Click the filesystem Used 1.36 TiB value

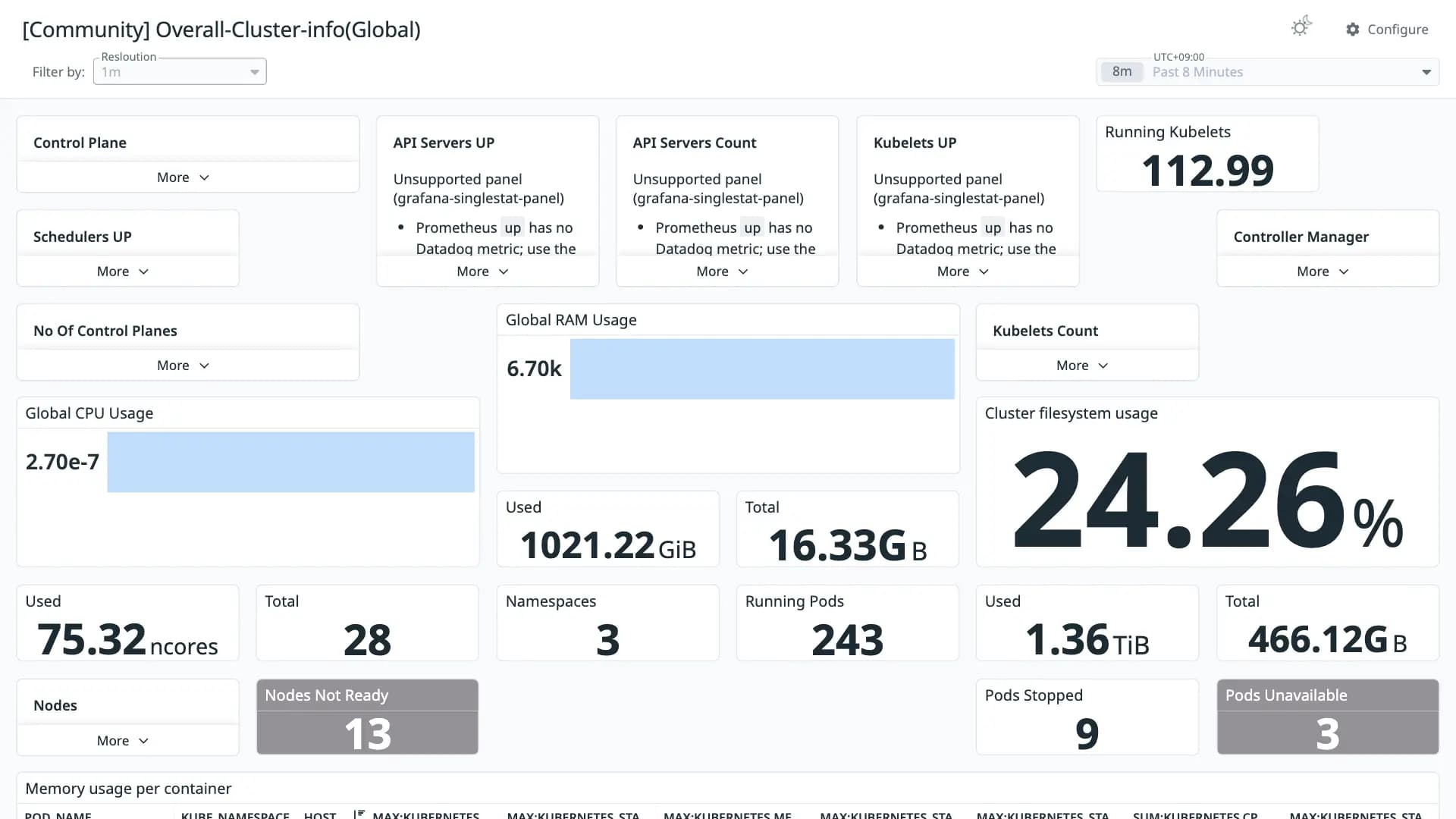pyautogui.click(x=1087, y=640)
